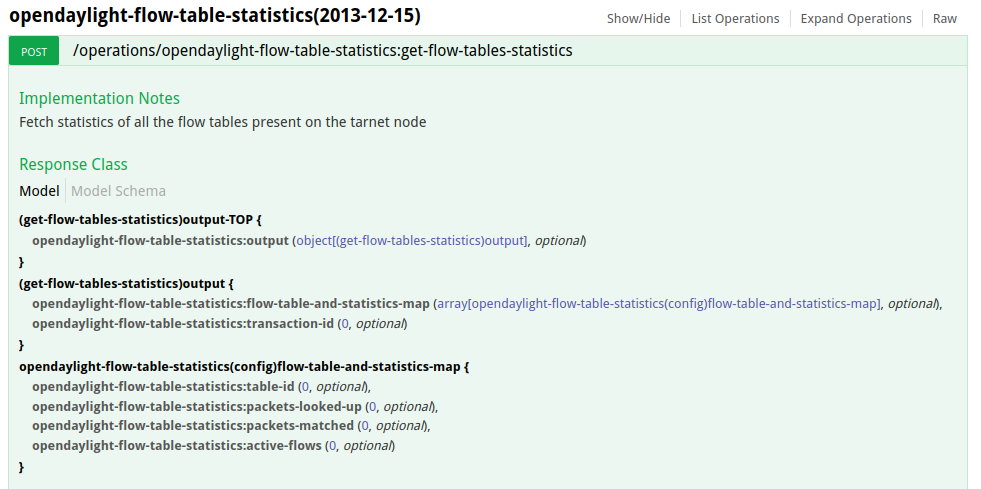Click the Response Class heading
This screenshot has width=981, height=489.
73,164
